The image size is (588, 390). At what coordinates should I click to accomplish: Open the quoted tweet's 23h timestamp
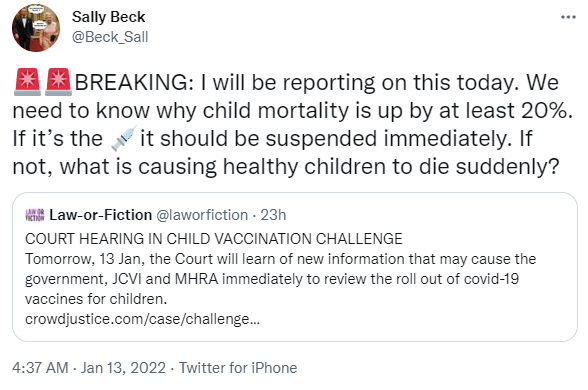click(273, 215)
